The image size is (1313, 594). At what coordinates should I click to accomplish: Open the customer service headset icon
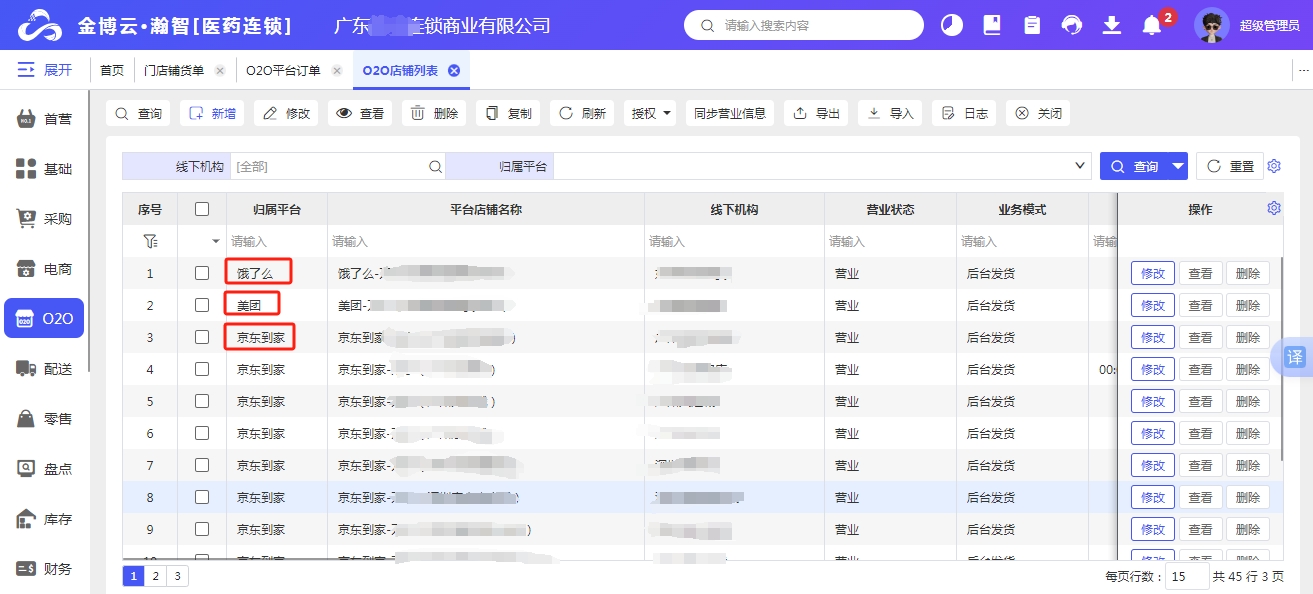point(1072,26)
